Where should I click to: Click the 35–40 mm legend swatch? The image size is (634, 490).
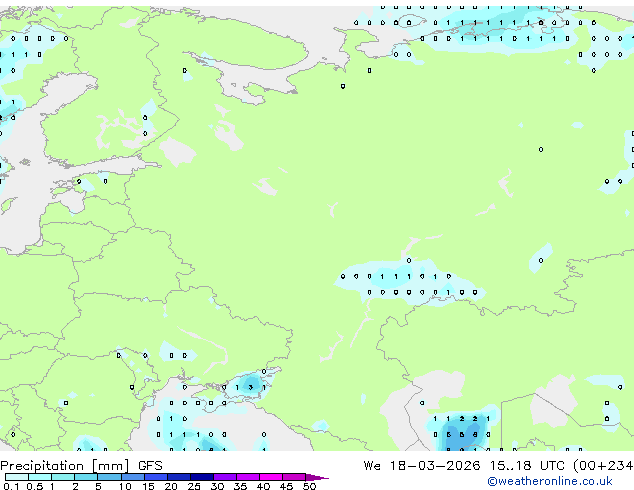tap(248, 477)
